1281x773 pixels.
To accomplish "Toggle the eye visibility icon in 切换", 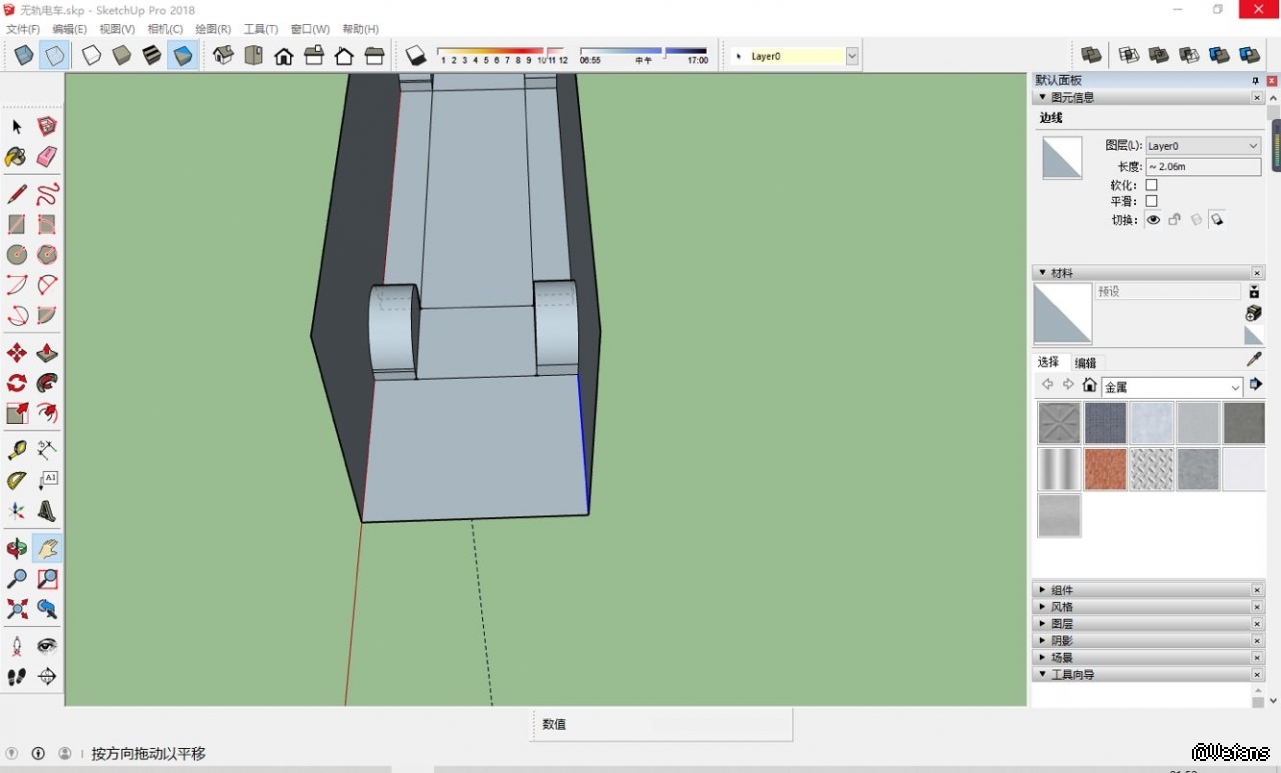I will (x=1153, y=219).
